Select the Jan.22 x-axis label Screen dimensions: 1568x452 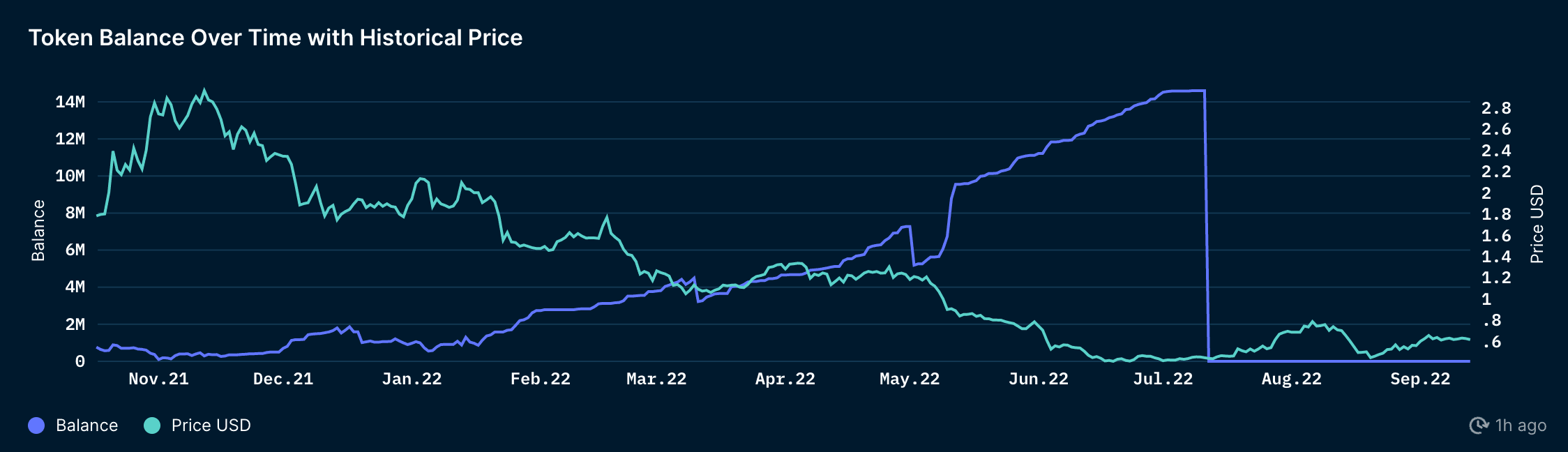click(x=412, y=379)
